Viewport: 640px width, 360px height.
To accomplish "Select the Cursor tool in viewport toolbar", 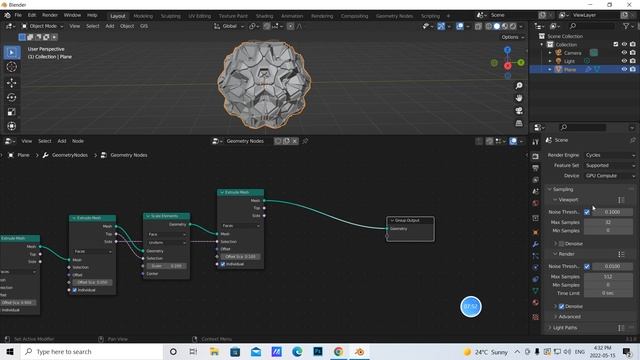I will tap(11, 67).
